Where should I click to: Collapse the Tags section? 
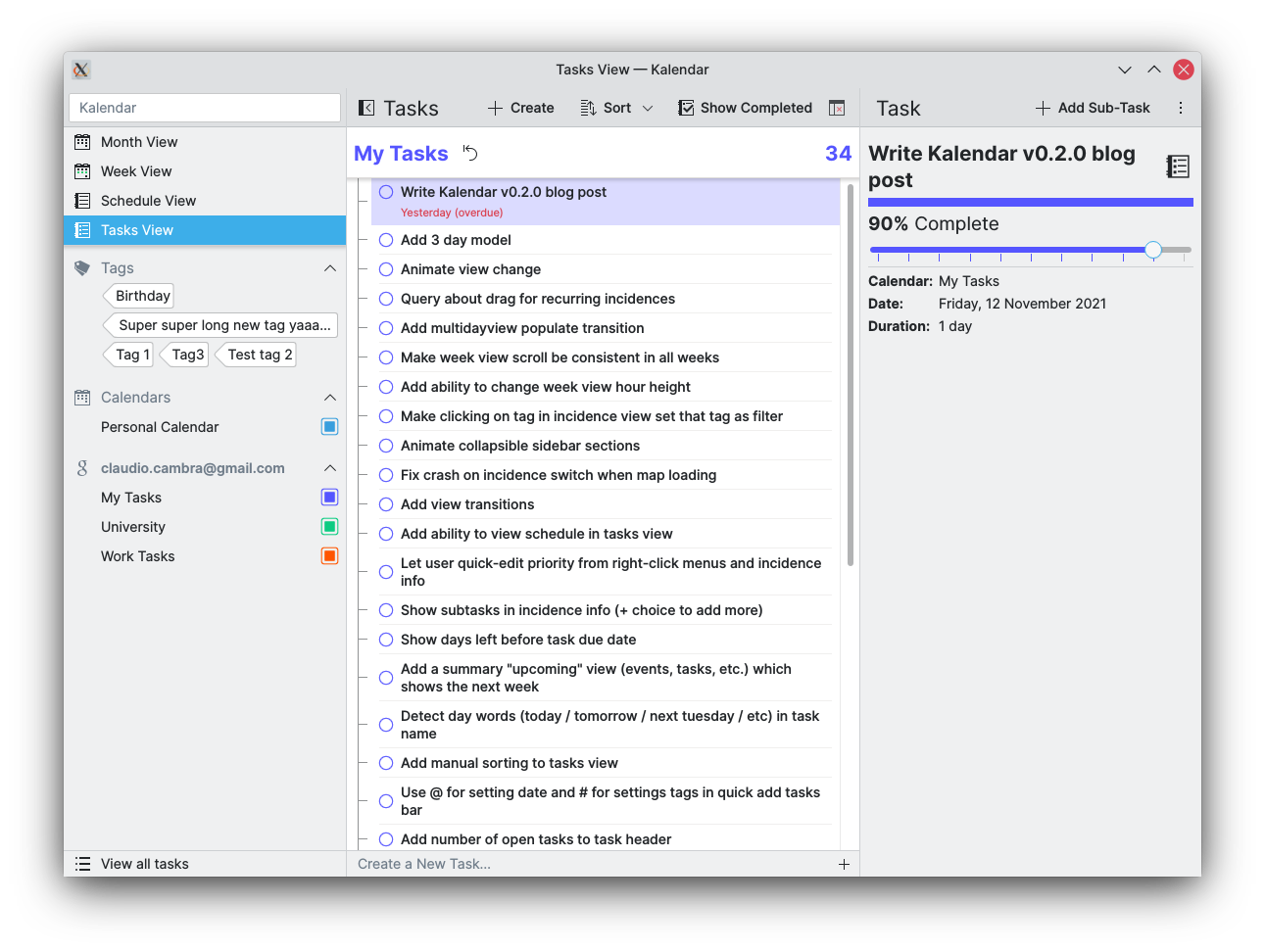(x=330, y=268)
